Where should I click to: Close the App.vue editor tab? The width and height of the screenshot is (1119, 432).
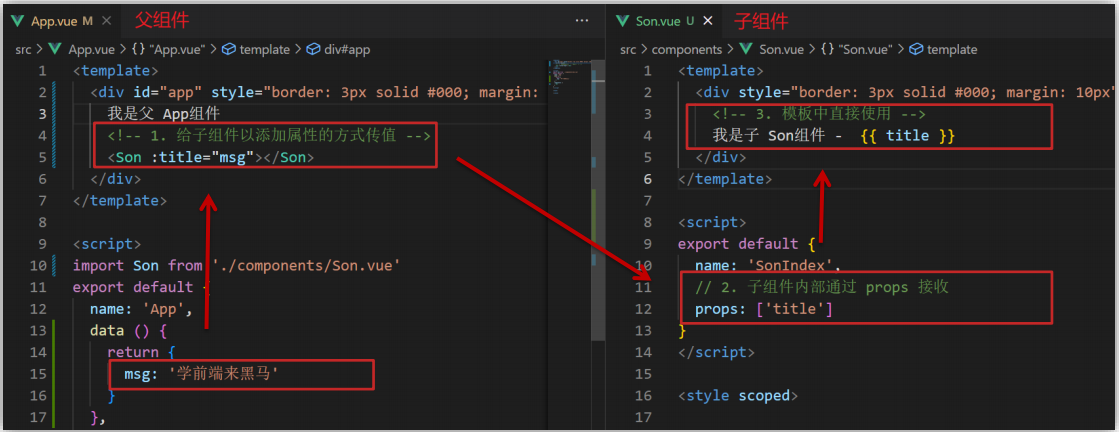(105, 21)
